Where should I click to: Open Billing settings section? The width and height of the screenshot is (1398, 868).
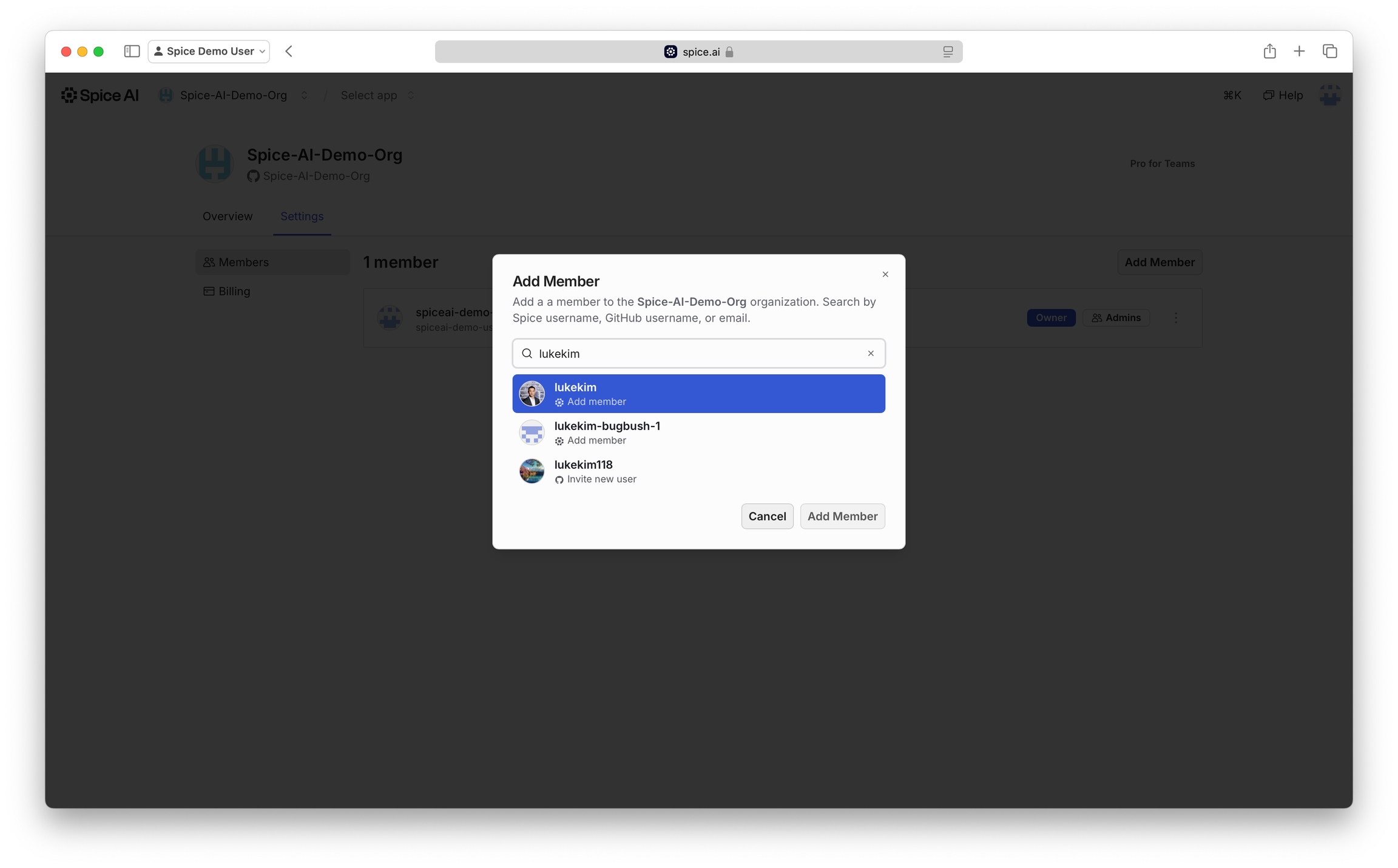[234, 291]
